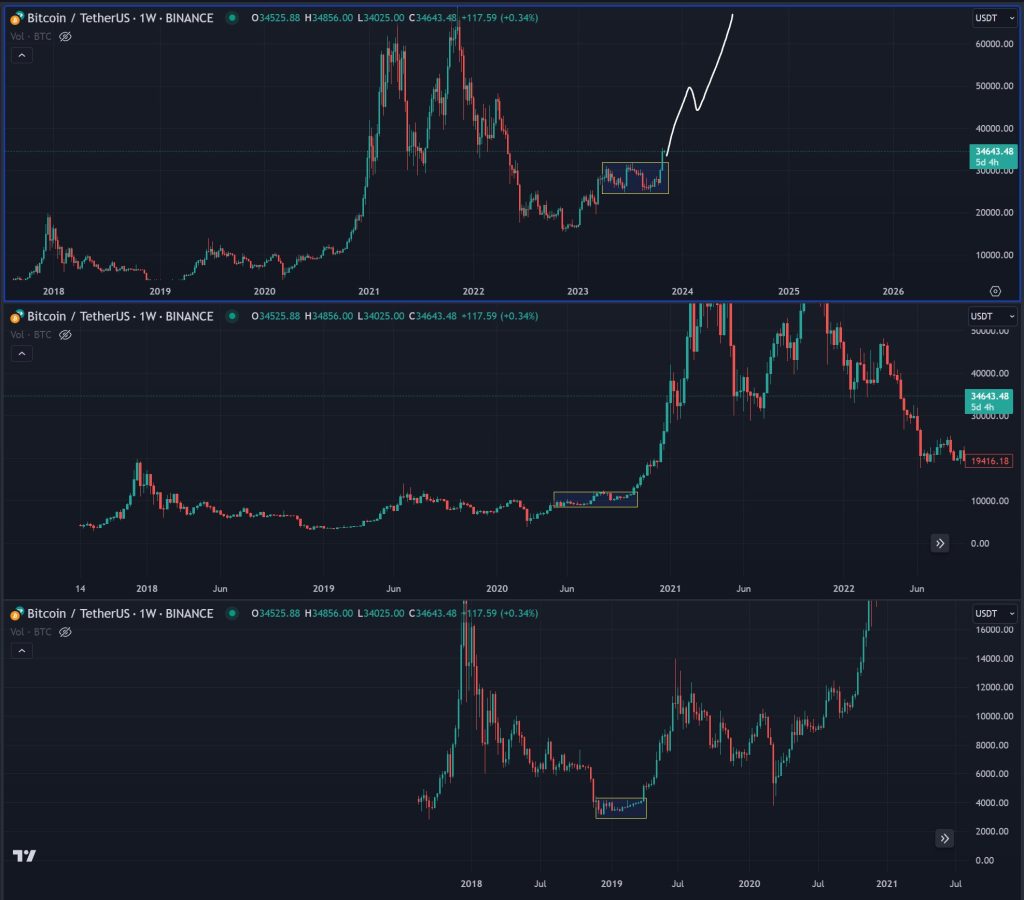Click the teal 34643.48 price label on the scale
Viewport: 1024px width, 900px height.
(993, 155)
